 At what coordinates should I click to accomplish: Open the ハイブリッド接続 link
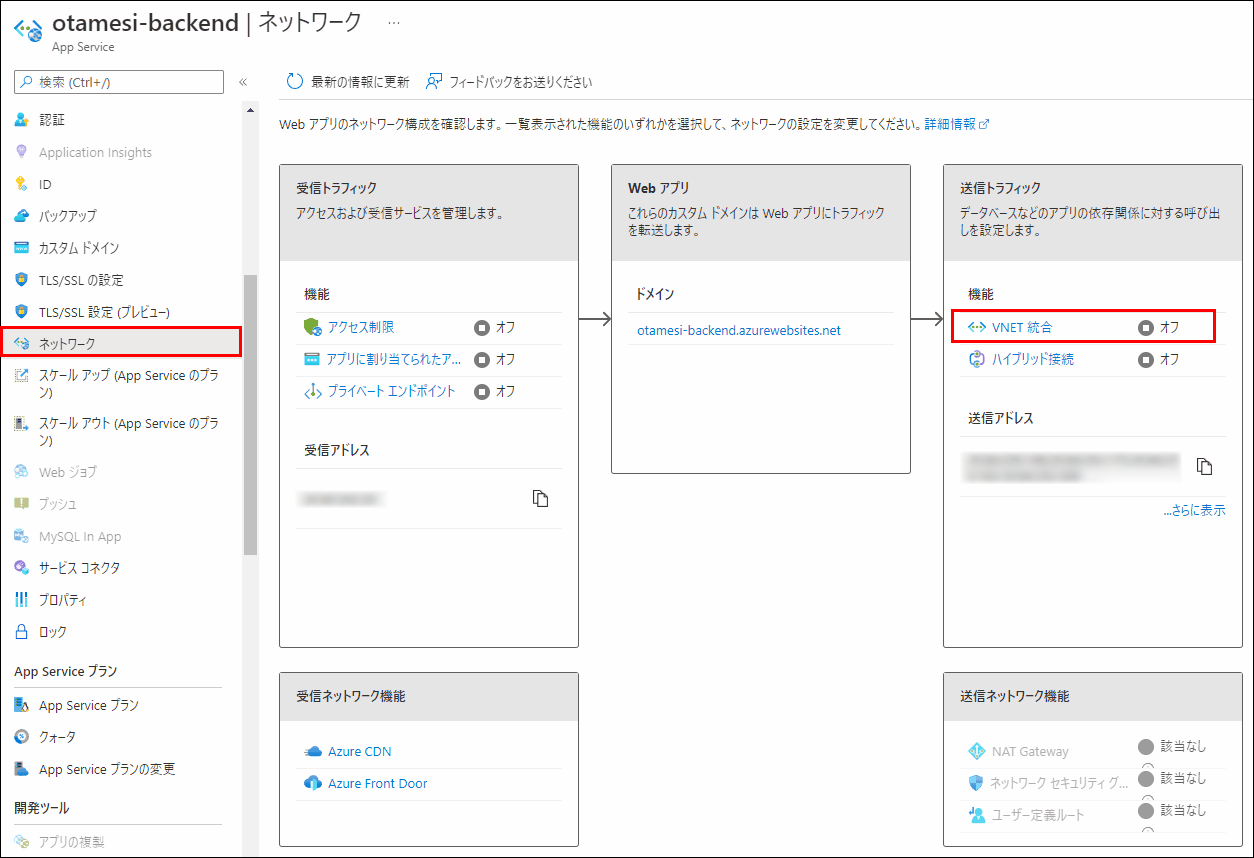(x=1033, y=359)
